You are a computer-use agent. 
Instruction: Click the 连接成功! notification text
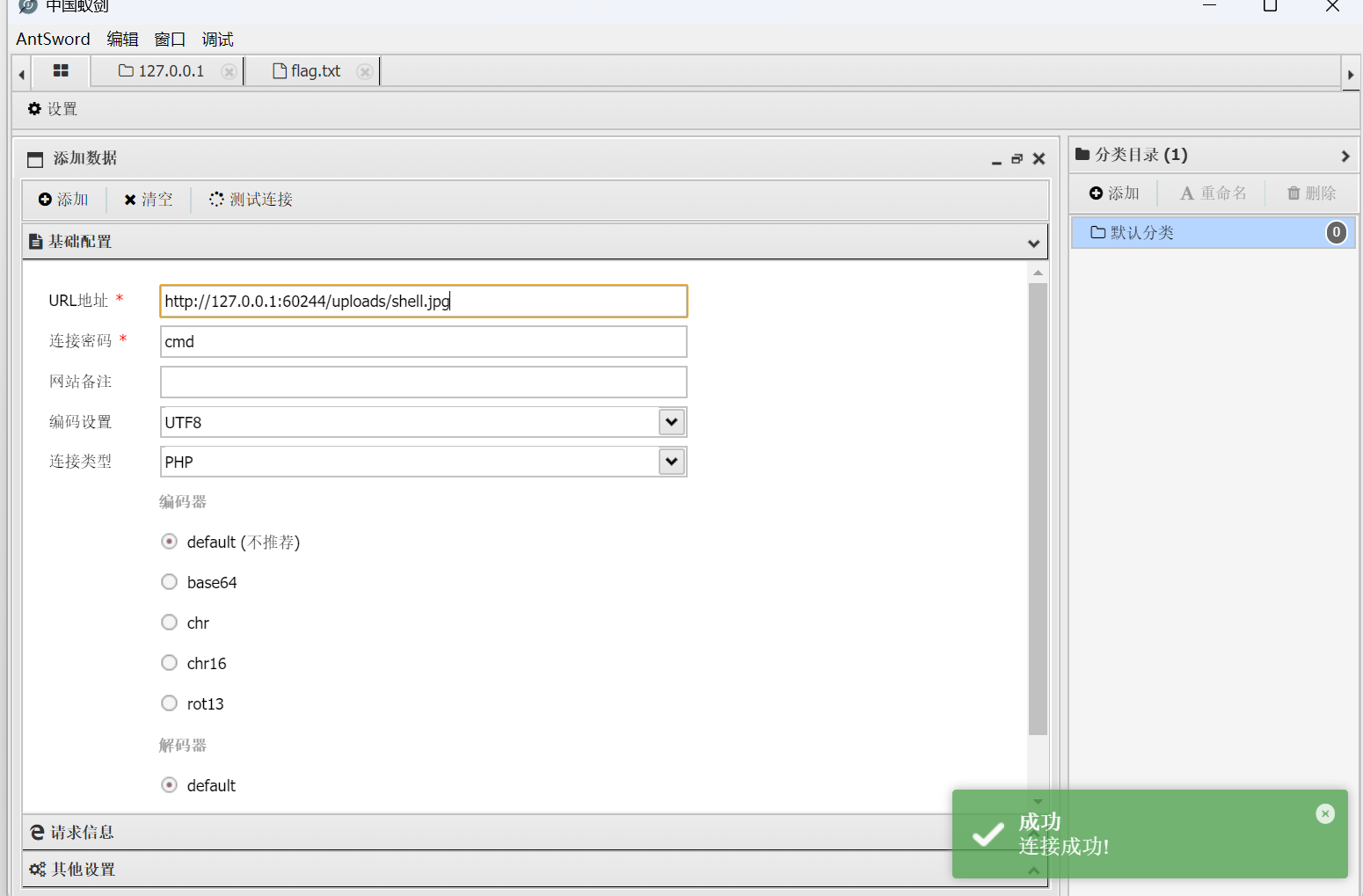tap(1064, 847)
